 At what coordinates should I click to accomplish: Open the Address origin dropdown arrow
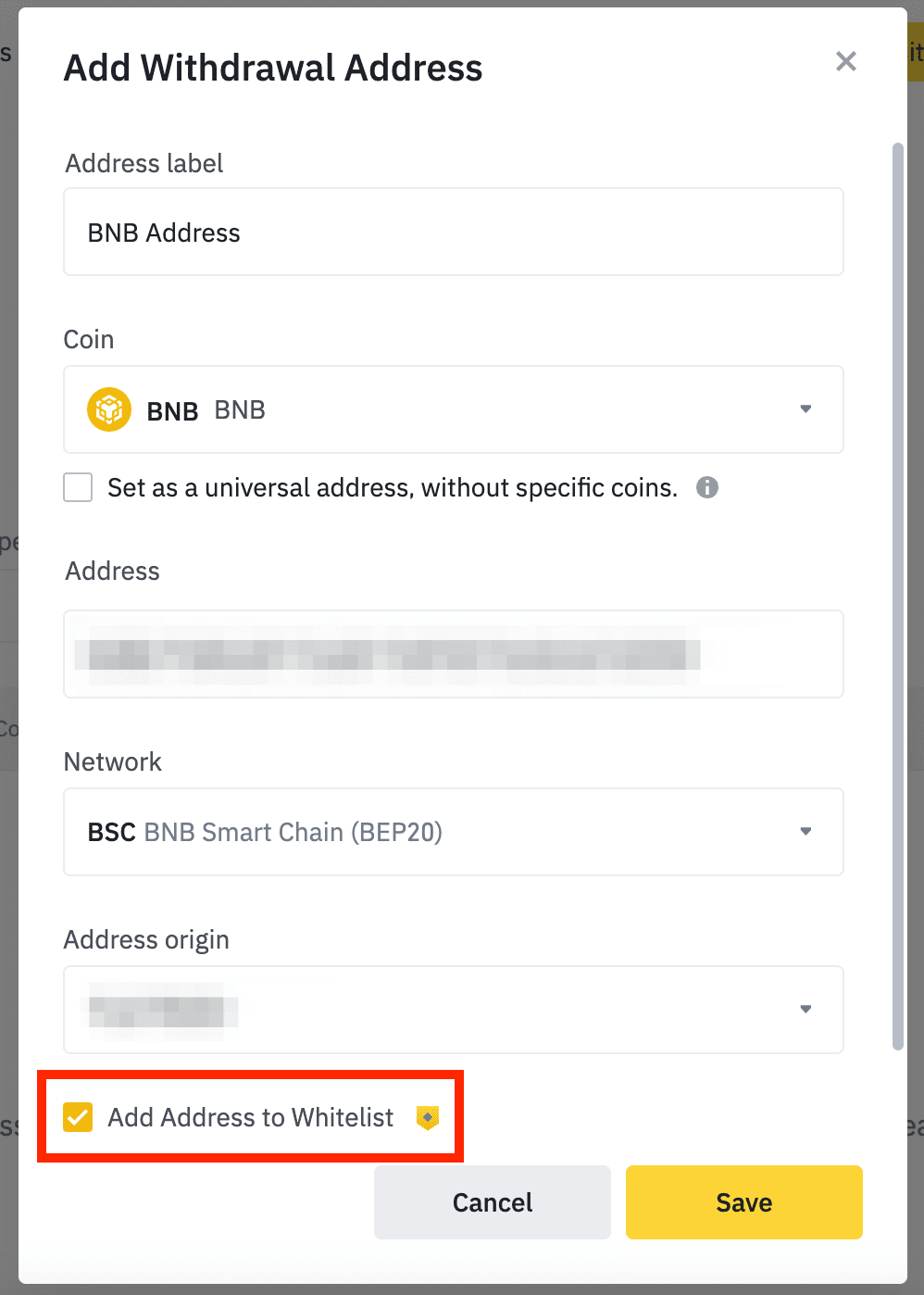805,1009
